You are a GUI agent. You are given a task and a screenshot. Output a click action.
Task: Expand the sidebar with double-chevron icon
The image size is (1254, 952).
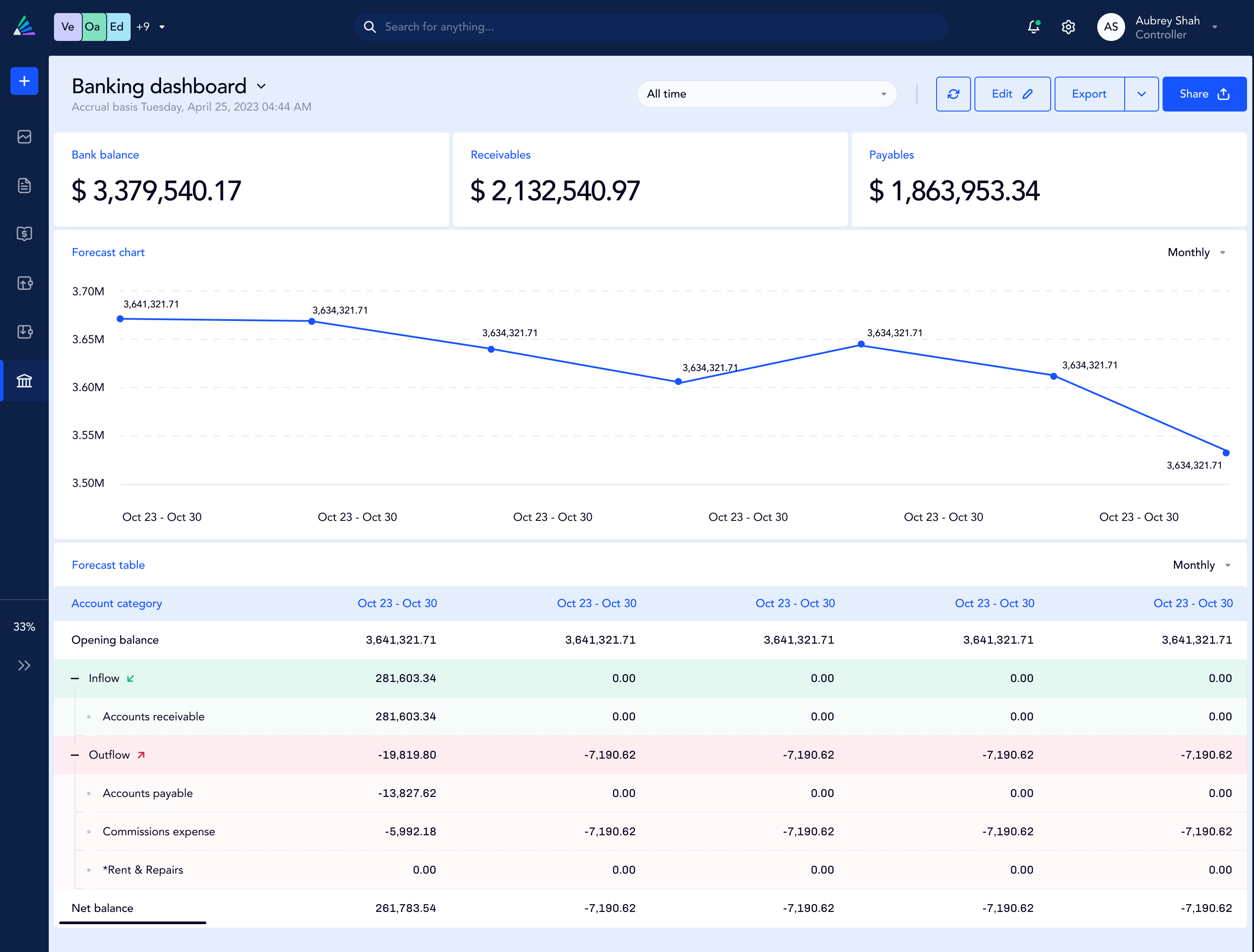pyautogui.click(x=24, y=665)
